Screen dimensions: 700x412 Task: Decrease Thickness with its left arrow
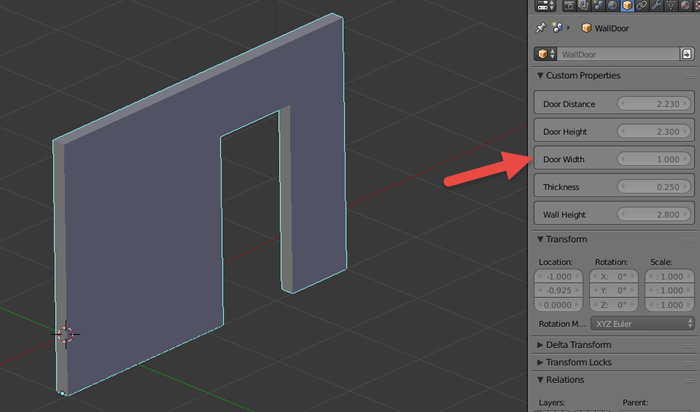(x=623, y=187)
